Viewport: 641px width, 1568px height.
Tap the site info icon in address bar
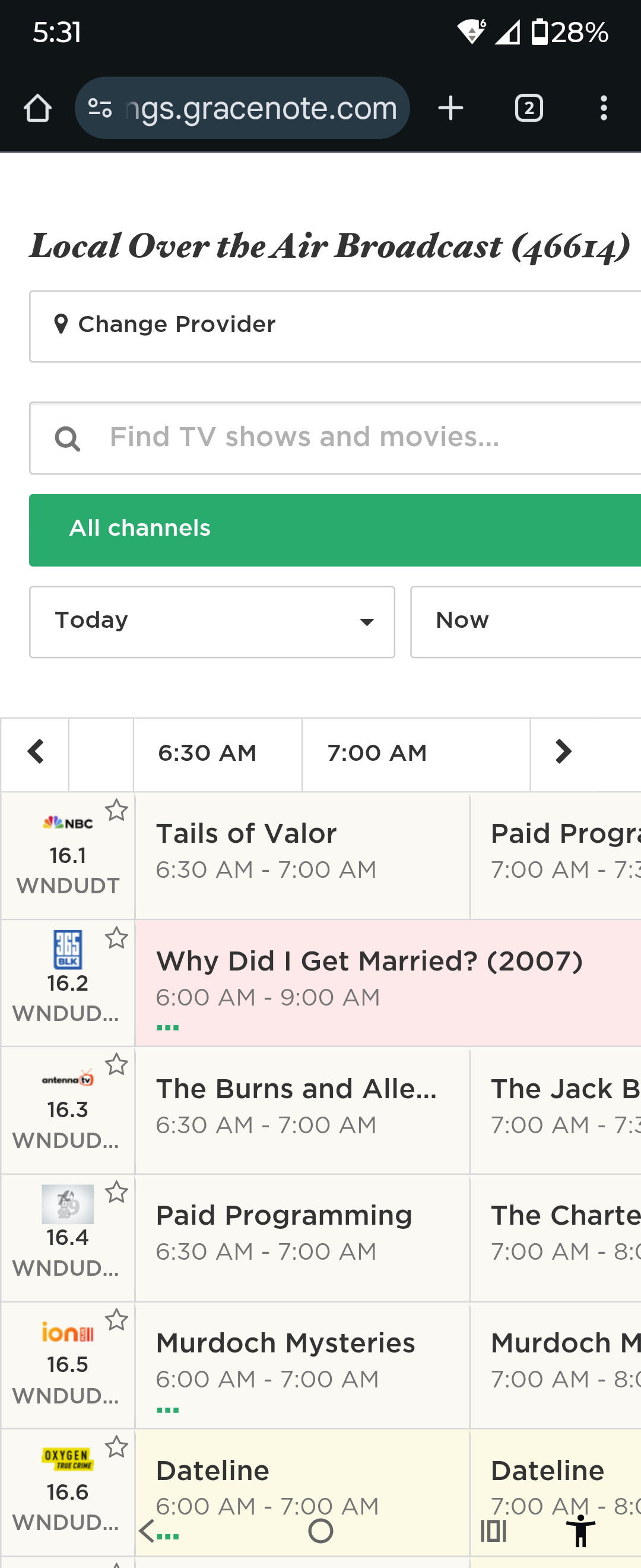pos(100,108)
